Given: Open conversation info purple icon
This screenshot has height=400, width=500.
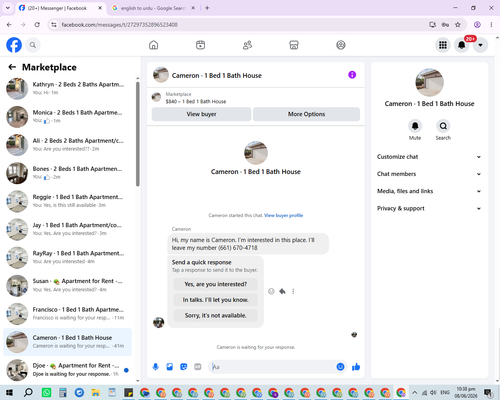Looking at the screenshot, I should [352, 75].
